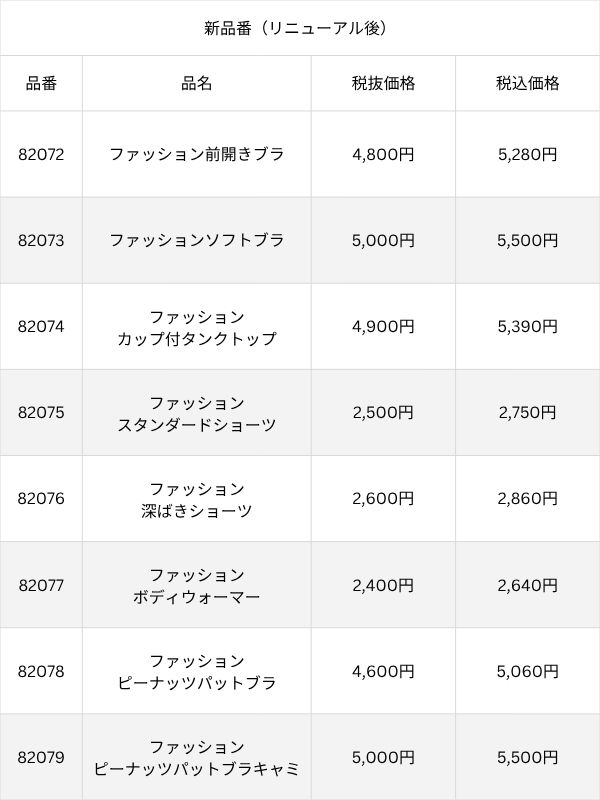
Task: Click ボディウォーマー product name
Action: (x=196, y=596)
